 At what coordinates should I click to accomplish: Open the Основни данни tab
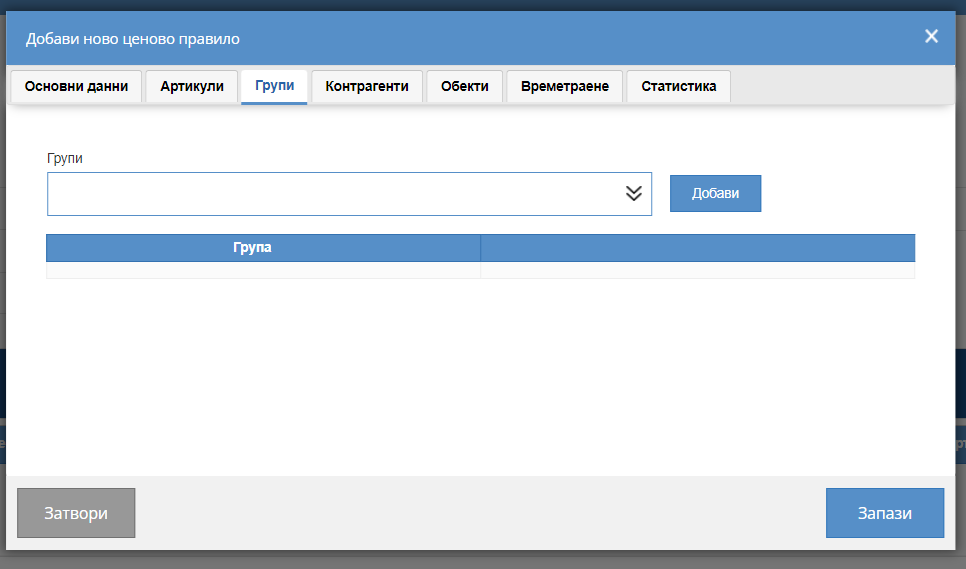76,86
